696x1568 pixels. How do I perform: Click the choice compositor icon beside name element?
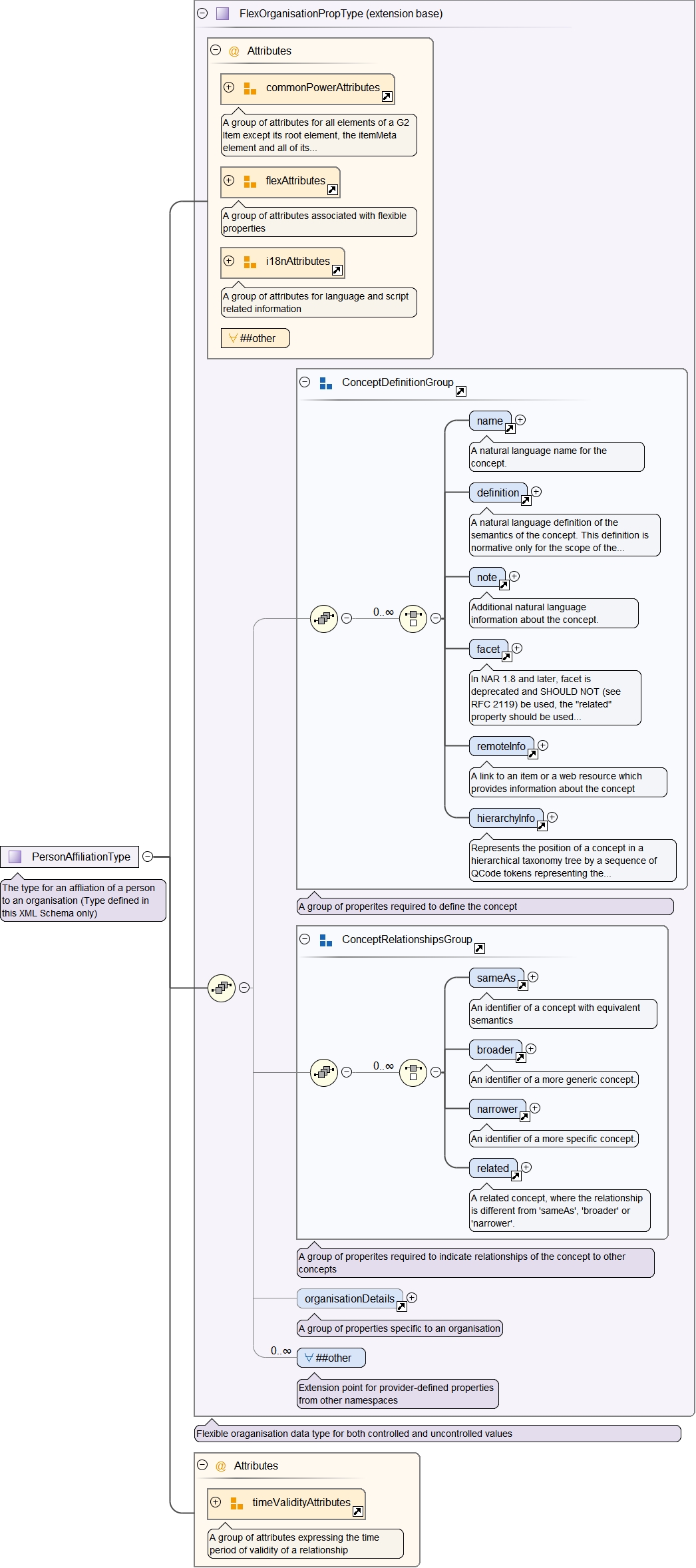click(413, 619)
